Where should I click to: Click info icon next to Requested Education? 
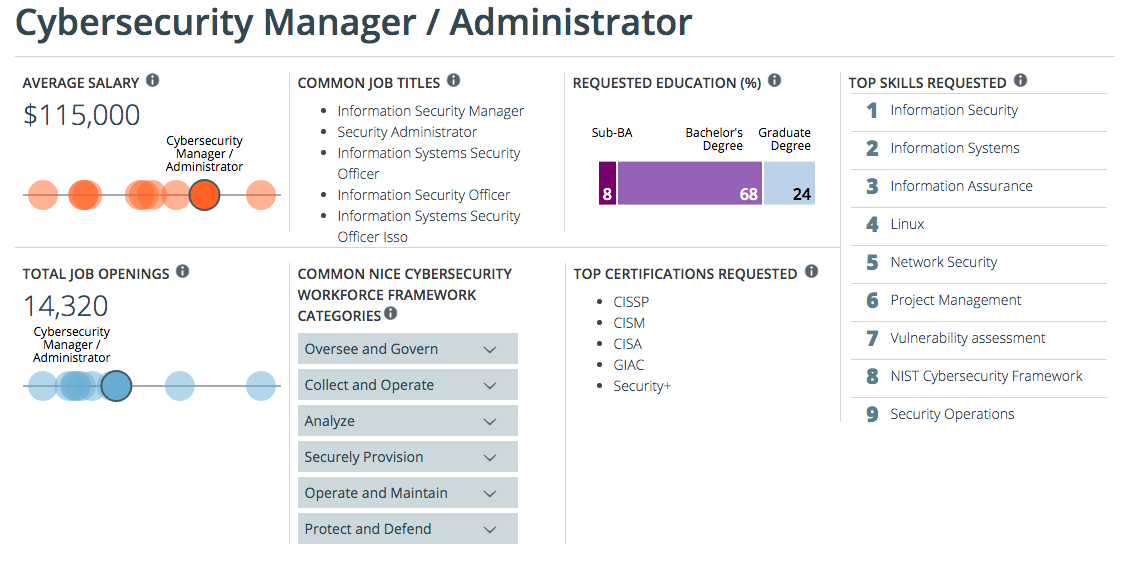point(774,81)
